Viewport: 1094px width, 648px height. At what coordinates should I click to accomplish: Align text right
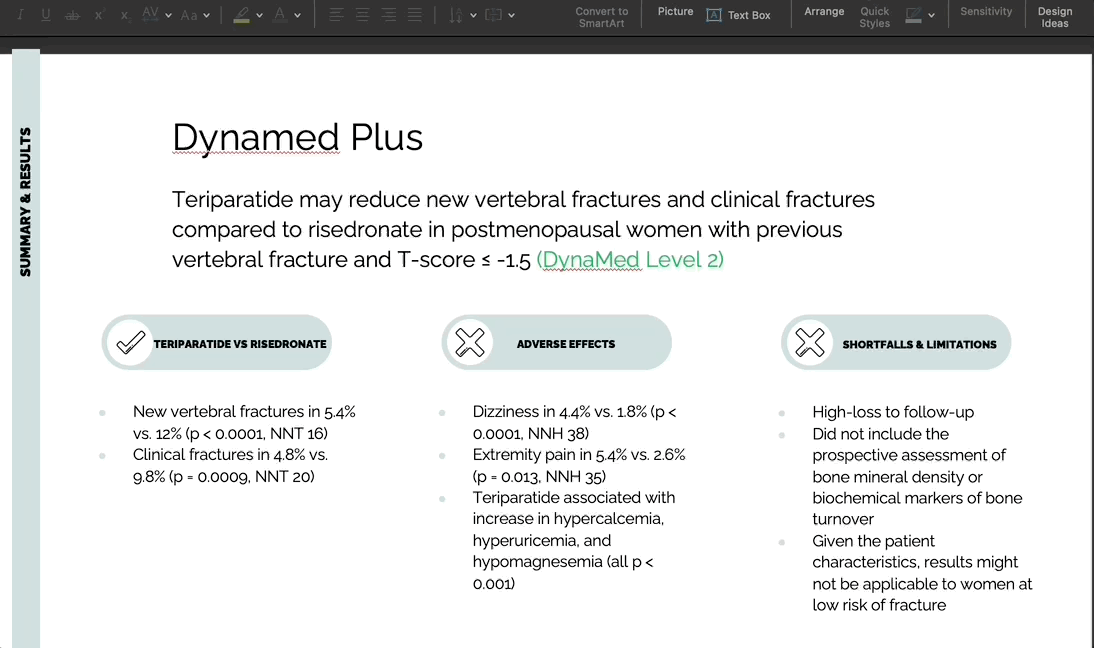389,15
